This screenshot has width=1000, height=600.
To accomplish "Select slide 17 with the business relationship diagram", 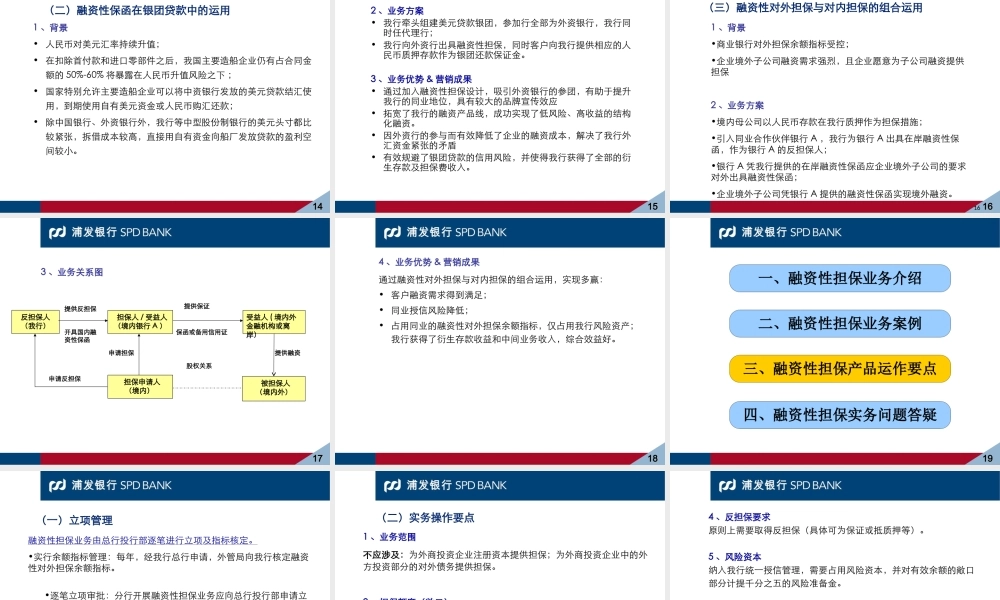I will click(x=165, y=341).
